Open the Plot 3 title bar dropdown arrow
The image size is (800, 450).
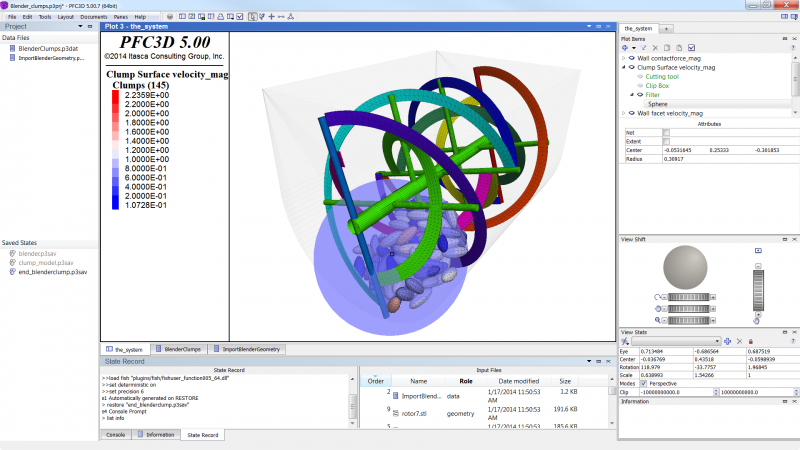point(589,27)
